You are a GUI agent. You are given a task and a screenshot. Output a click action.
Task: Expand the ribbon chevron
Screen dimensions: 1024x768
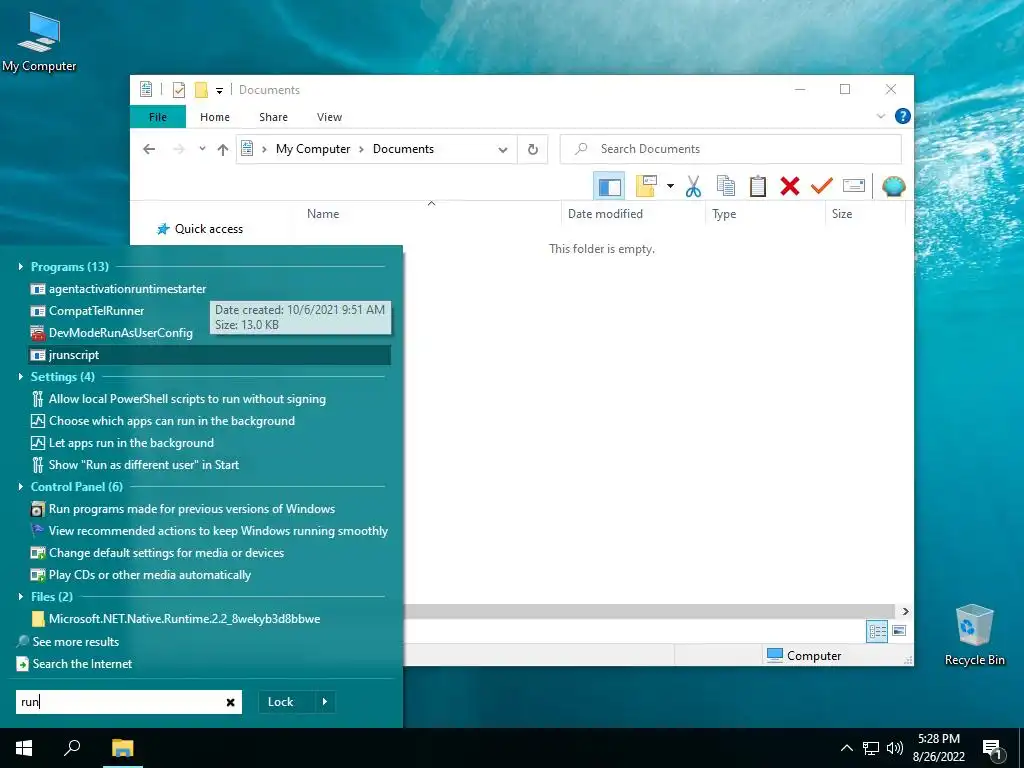point(881,116)
